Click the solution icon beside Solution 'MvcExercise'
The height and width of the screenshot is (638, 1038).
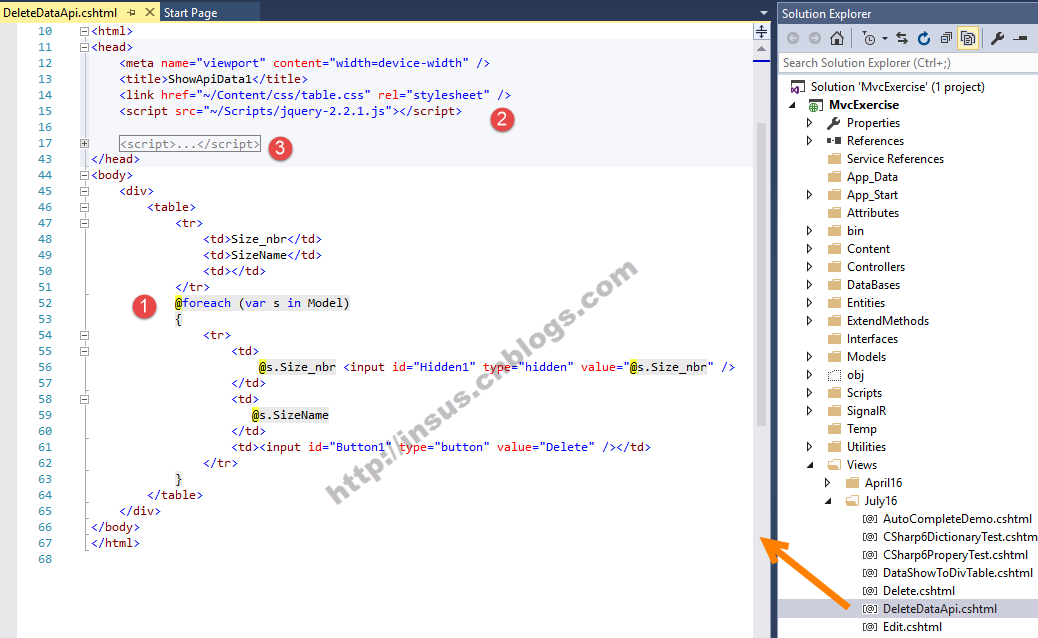coord(798,87)
